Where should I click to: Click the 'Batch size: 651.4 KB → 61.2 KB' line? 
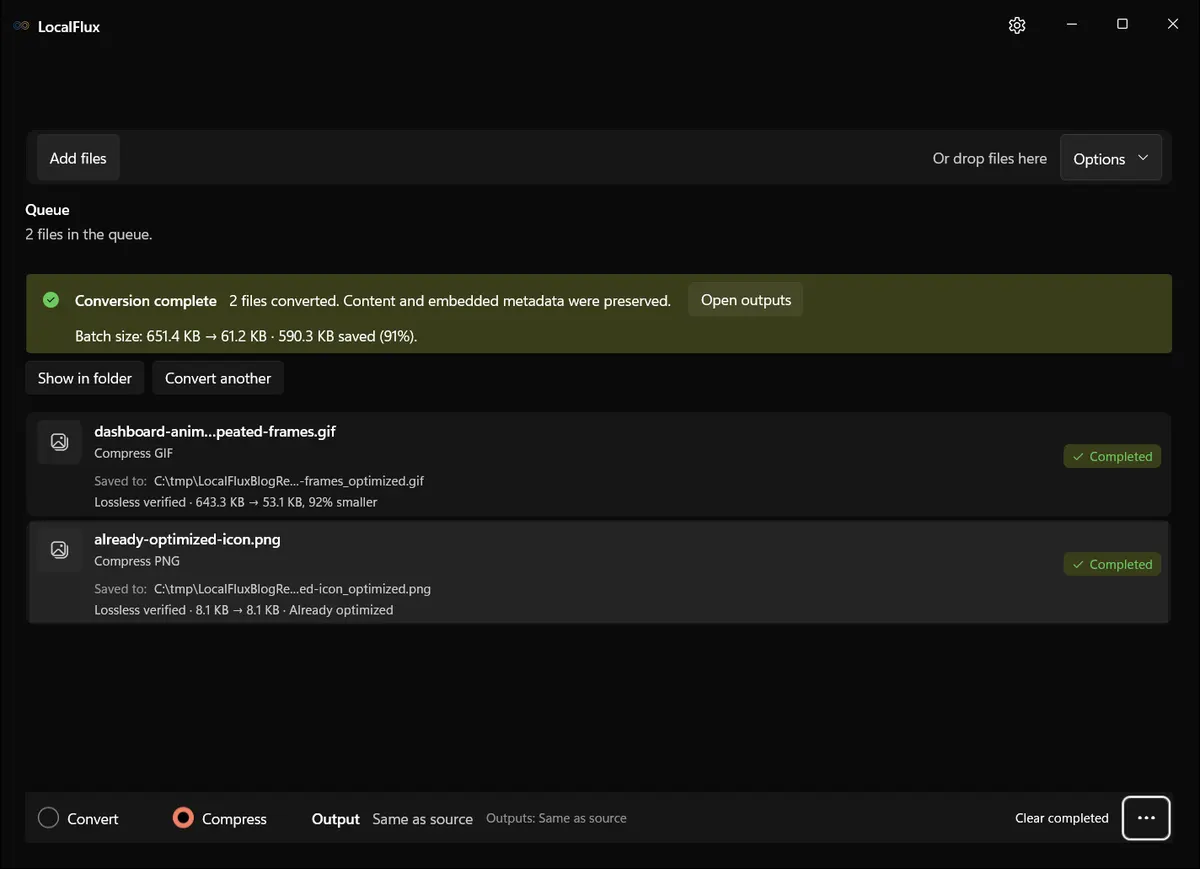246,336
